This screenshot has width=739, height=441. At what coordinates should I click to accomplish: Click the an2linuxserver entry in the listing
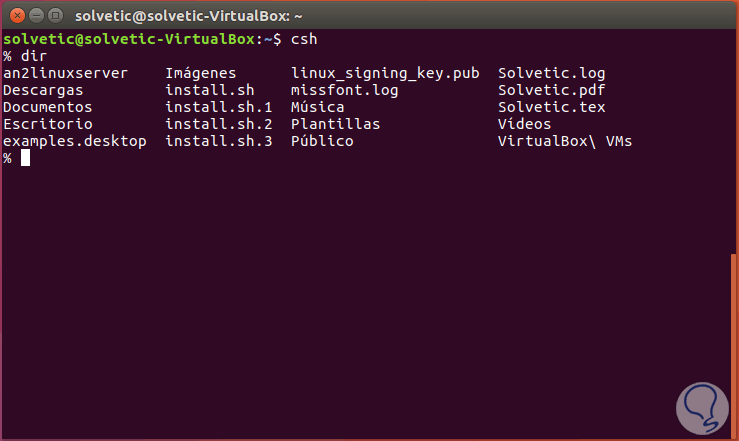tap(65, 73)
